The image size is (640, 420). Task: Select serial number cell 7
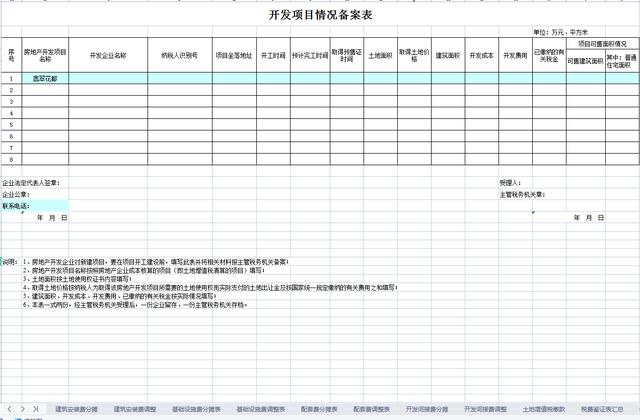(11, 148)
